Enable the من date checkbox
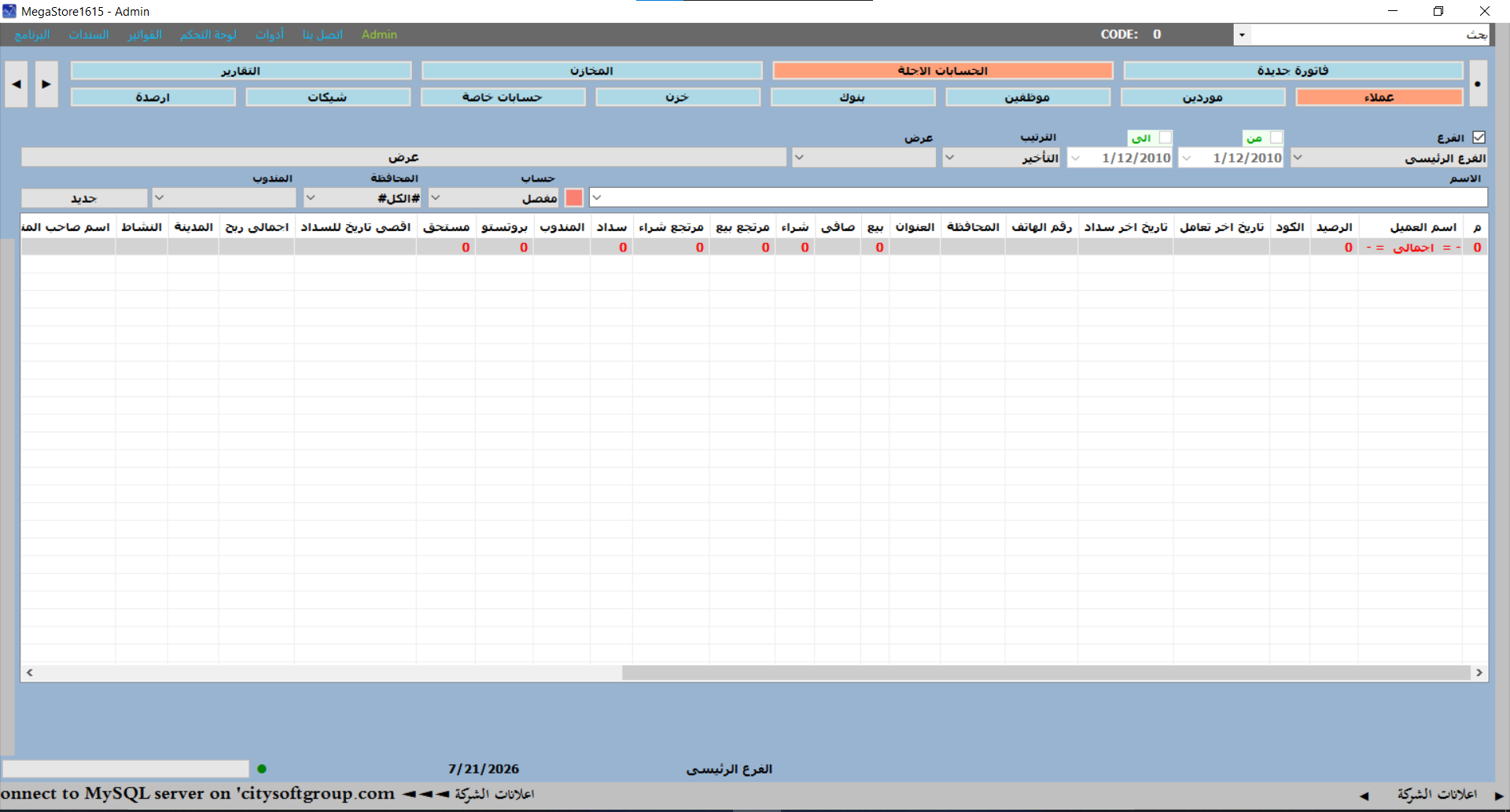1510x812 pixels. pyautogui.click(x=1276, y=138)
